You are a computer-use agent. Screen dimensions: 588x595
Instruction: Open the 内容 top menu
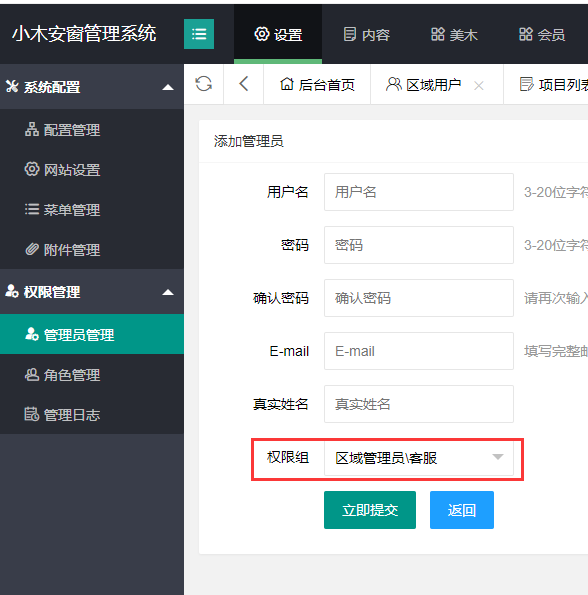click(366, 35)
